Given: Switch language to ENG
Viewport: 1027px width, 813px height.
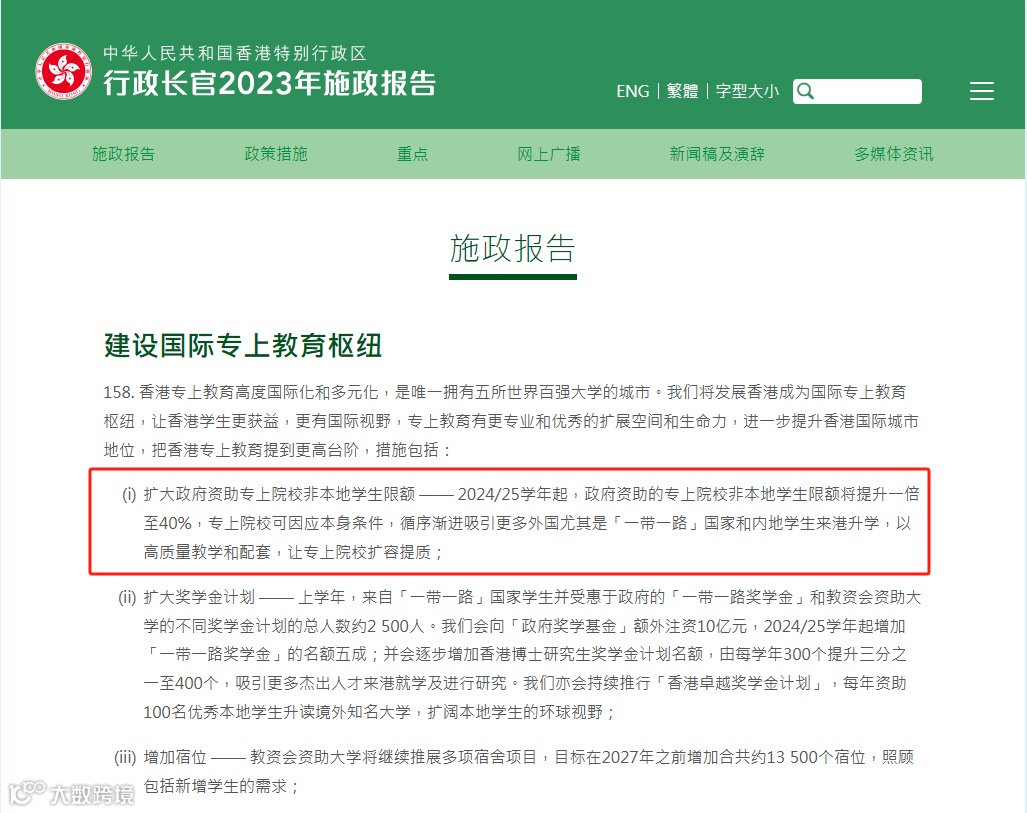Looking at the screenshot, I should (x=632, y=91).
